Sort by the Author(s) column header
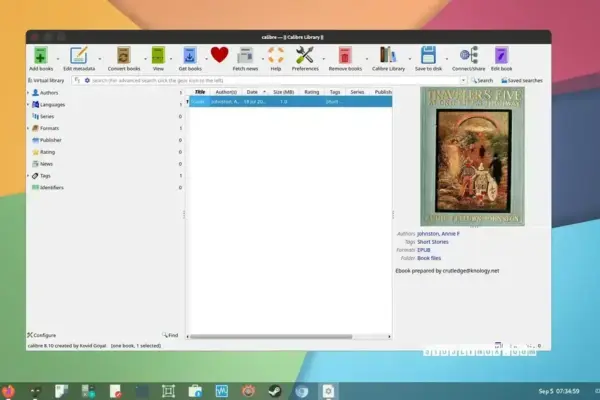 pos(226,92)
